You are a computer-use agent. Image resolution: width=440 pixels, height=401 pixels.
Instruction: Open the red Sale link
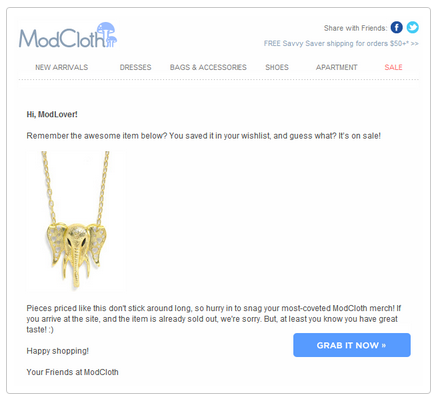[x=393, y=67]
